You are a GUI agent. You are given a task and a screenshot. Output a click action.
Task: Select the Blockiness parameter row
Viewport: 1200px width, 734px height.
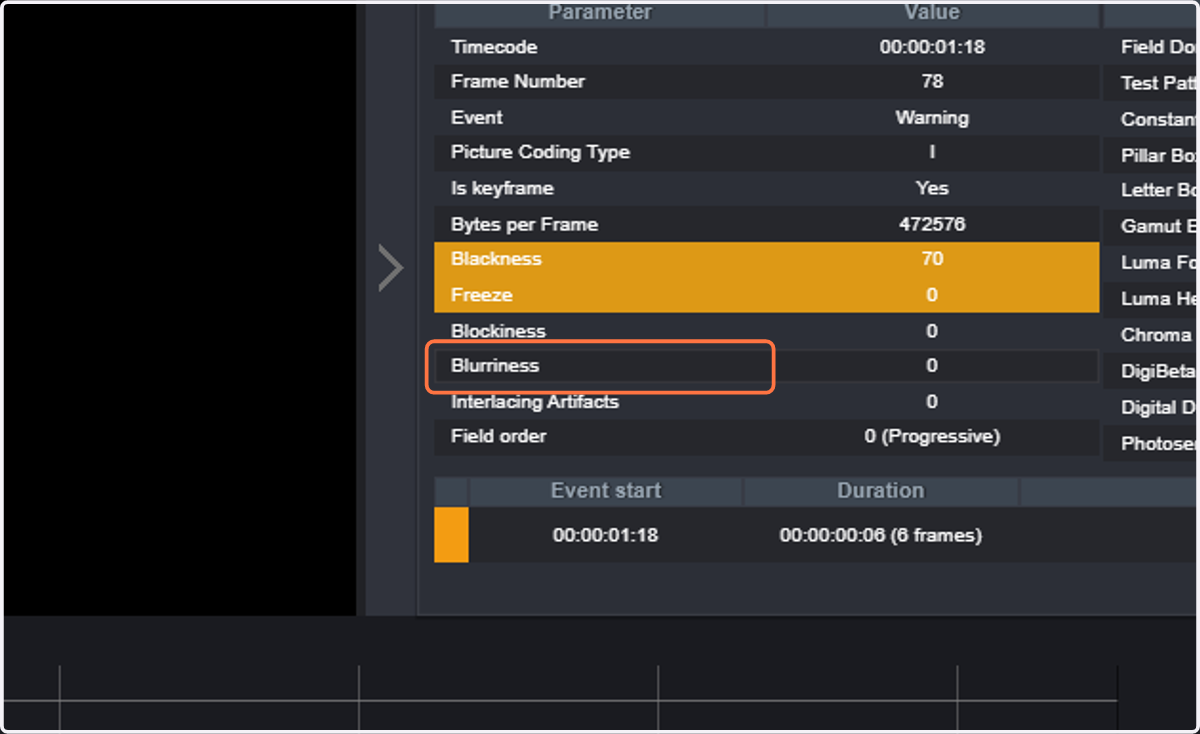tap(766, 331)
